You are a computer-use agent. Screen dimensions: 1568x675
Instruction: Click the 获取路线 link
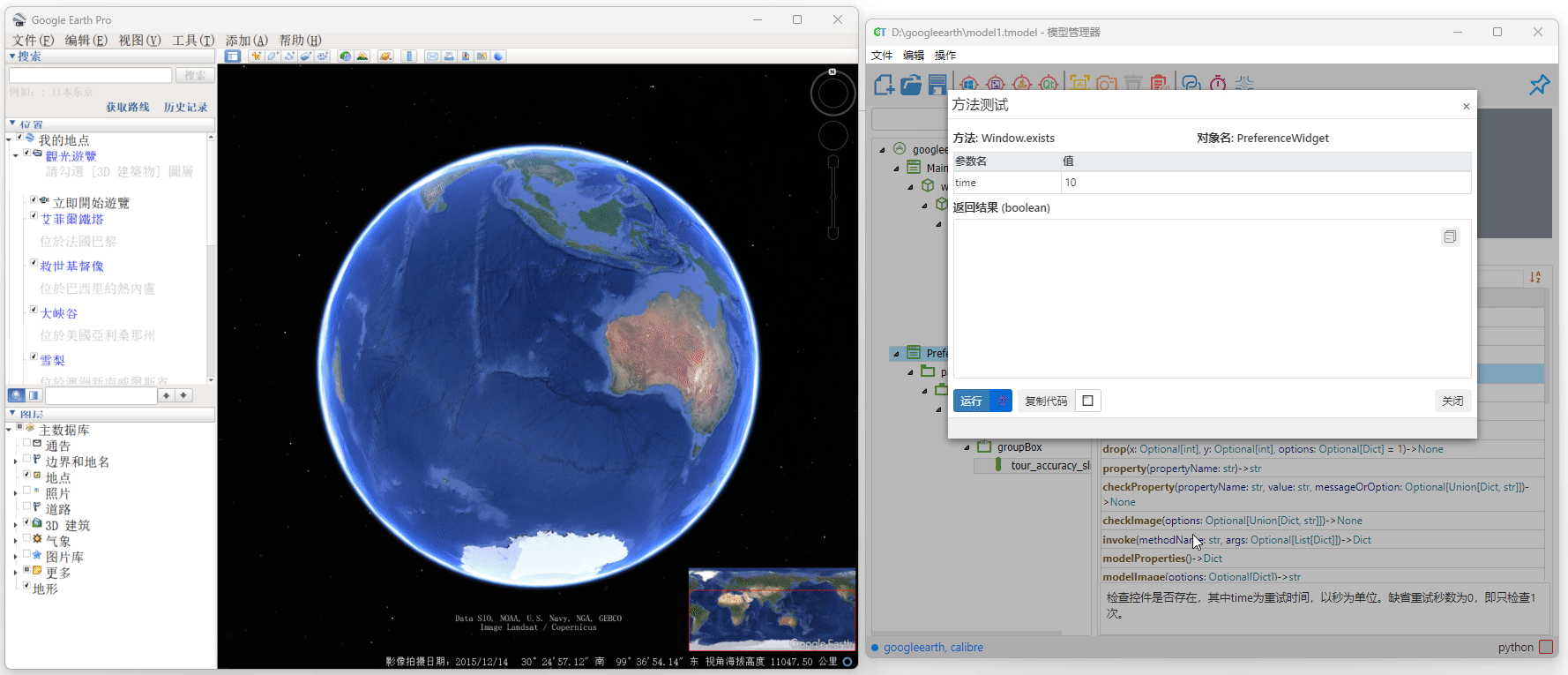point(128,107)
